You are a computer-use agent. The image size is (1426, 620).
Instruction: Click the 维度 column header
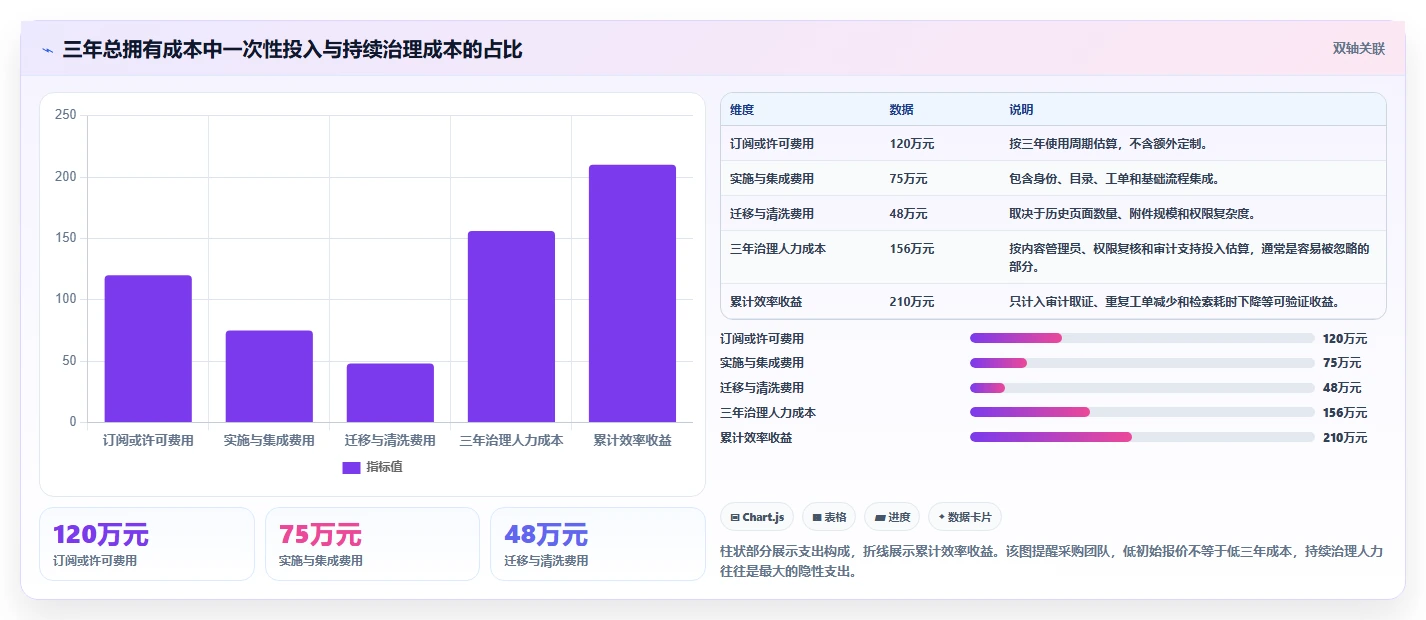click(x=742, y=110)
